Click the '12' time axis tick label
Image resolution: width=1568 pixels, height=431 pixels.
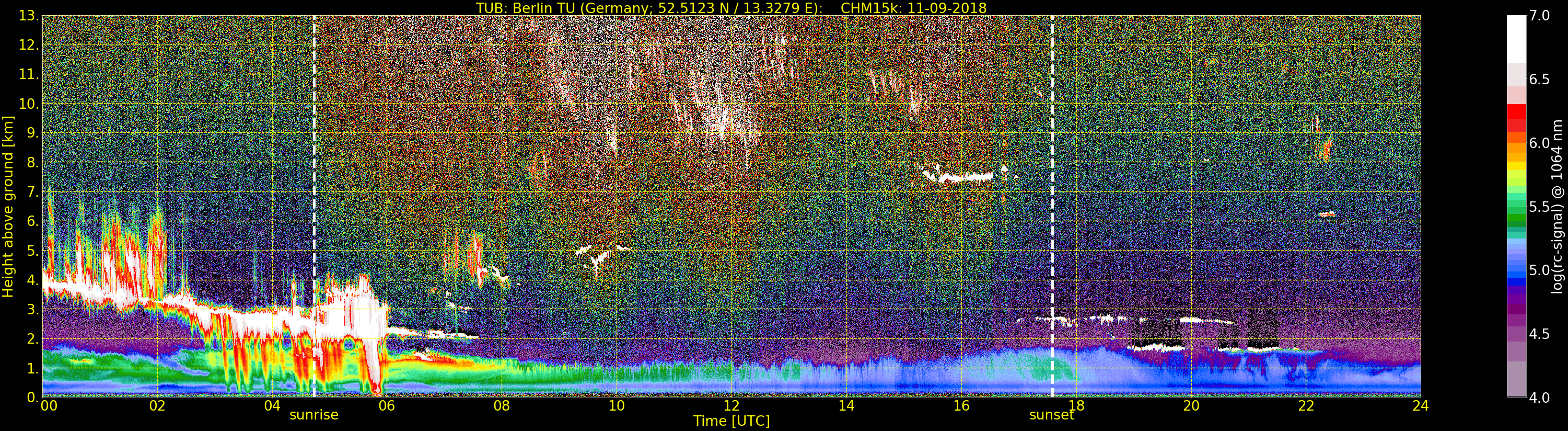[731, 405]
